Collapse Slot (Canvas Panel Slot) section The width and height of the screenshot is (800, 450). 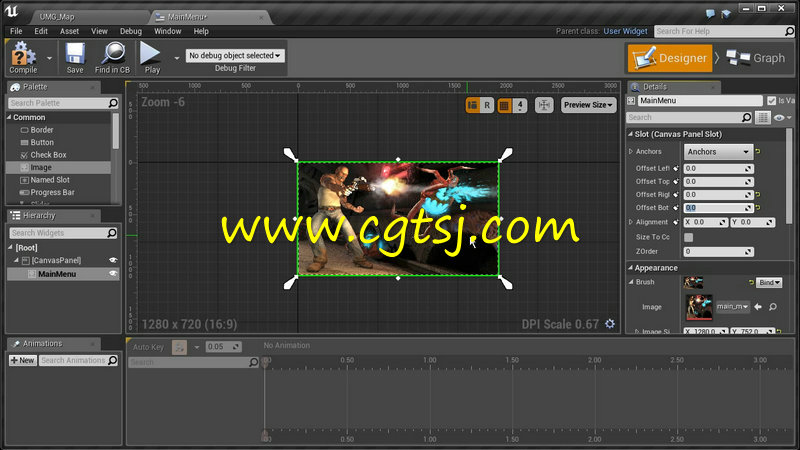[631, 134]
